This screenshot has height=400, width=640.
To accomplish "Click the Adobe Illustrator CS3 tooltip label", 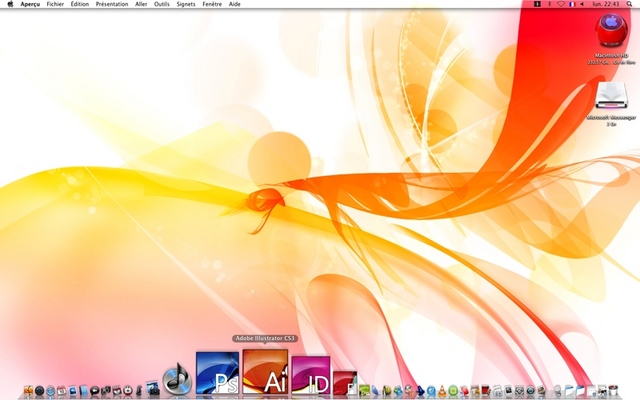I will tap(265, 338).
